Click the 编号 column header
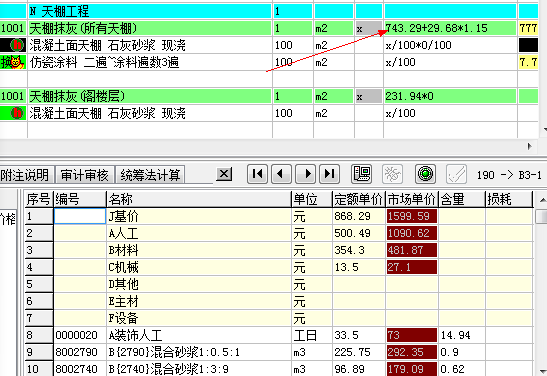The width and height of the screenshot is (547, 376). tap(80, 199)
